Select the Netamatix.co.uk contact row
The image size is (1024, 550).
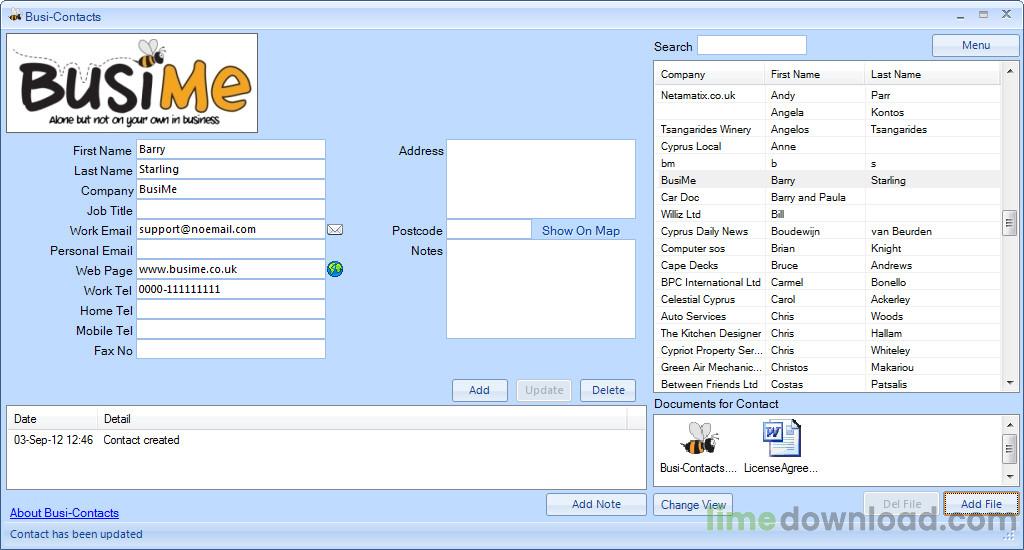pyautogui.click(x=827, y=95)
